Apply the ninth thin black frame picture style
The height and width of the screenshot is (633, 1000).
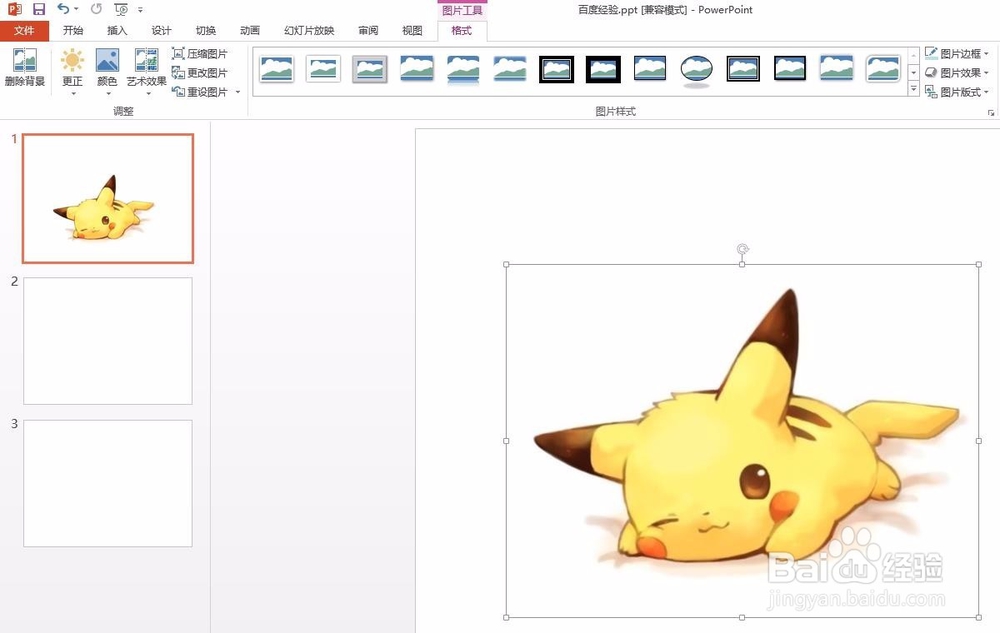[x=650, y=69]
